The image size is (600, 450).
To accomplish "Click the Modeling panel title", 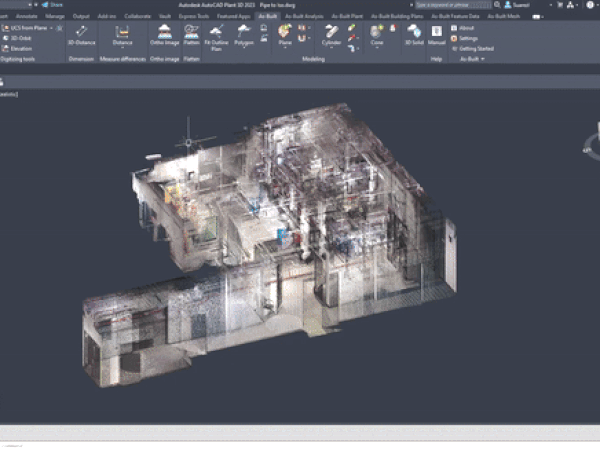I will coord(313,59).
